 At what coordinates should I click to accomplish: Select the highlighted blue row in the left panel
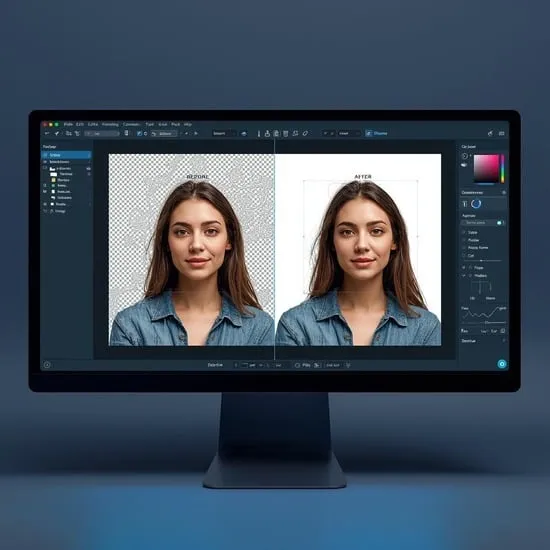(67, 155)
